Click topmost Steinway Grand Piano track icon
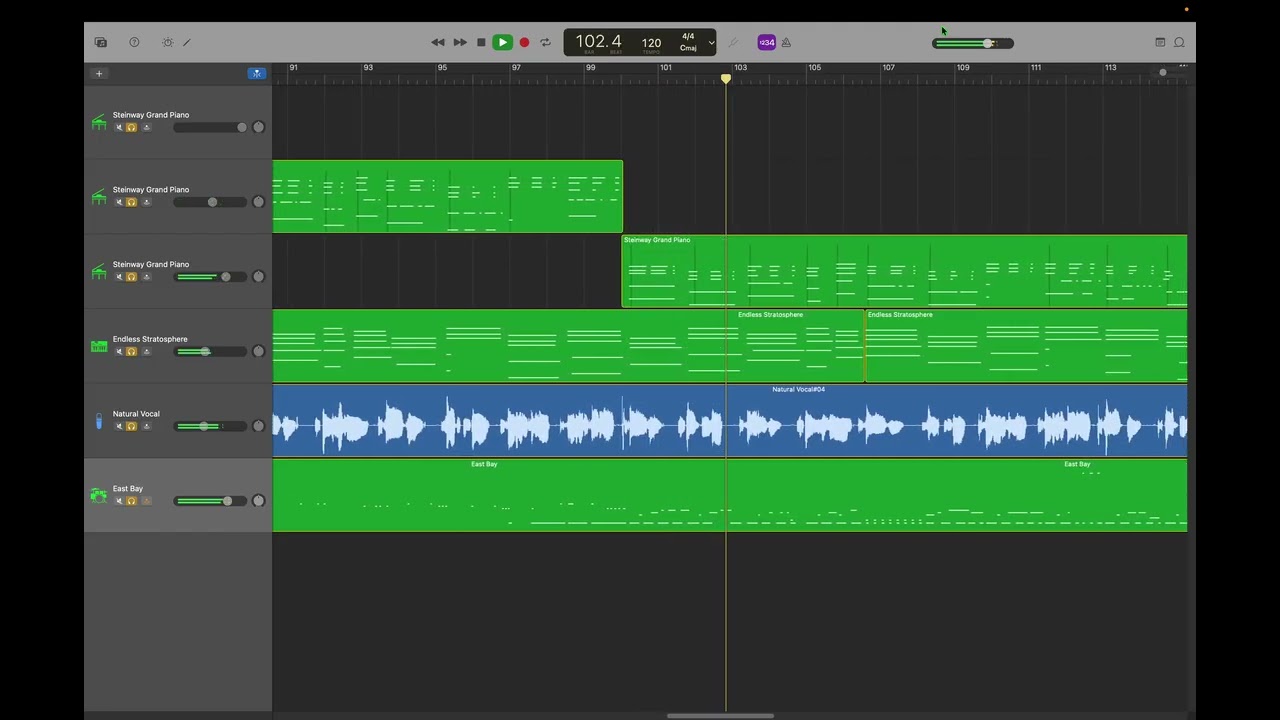 coord(99,122)
